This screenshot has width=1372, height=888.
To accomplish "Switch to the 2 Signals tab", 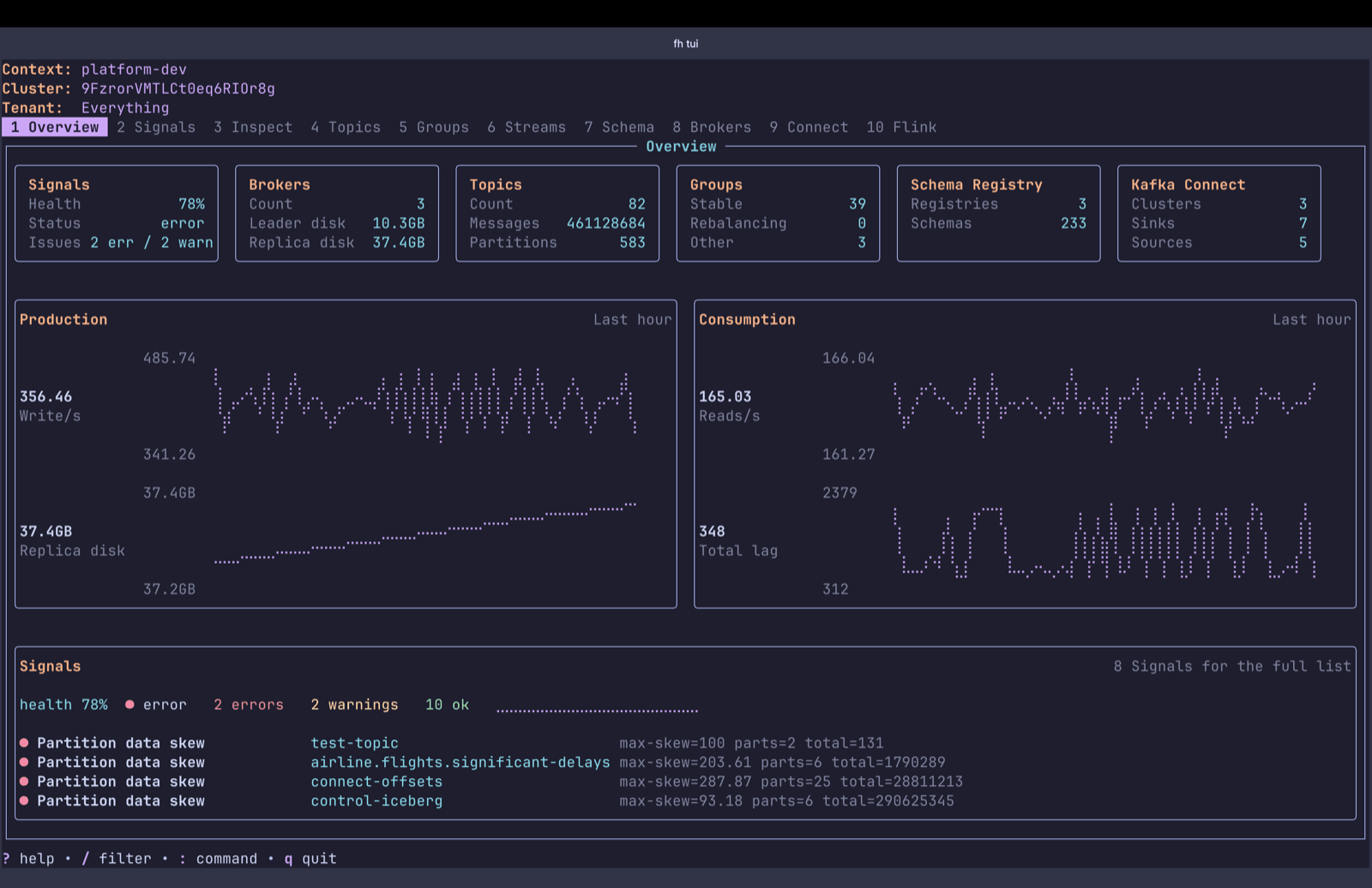I will click(x=156, y=127).
